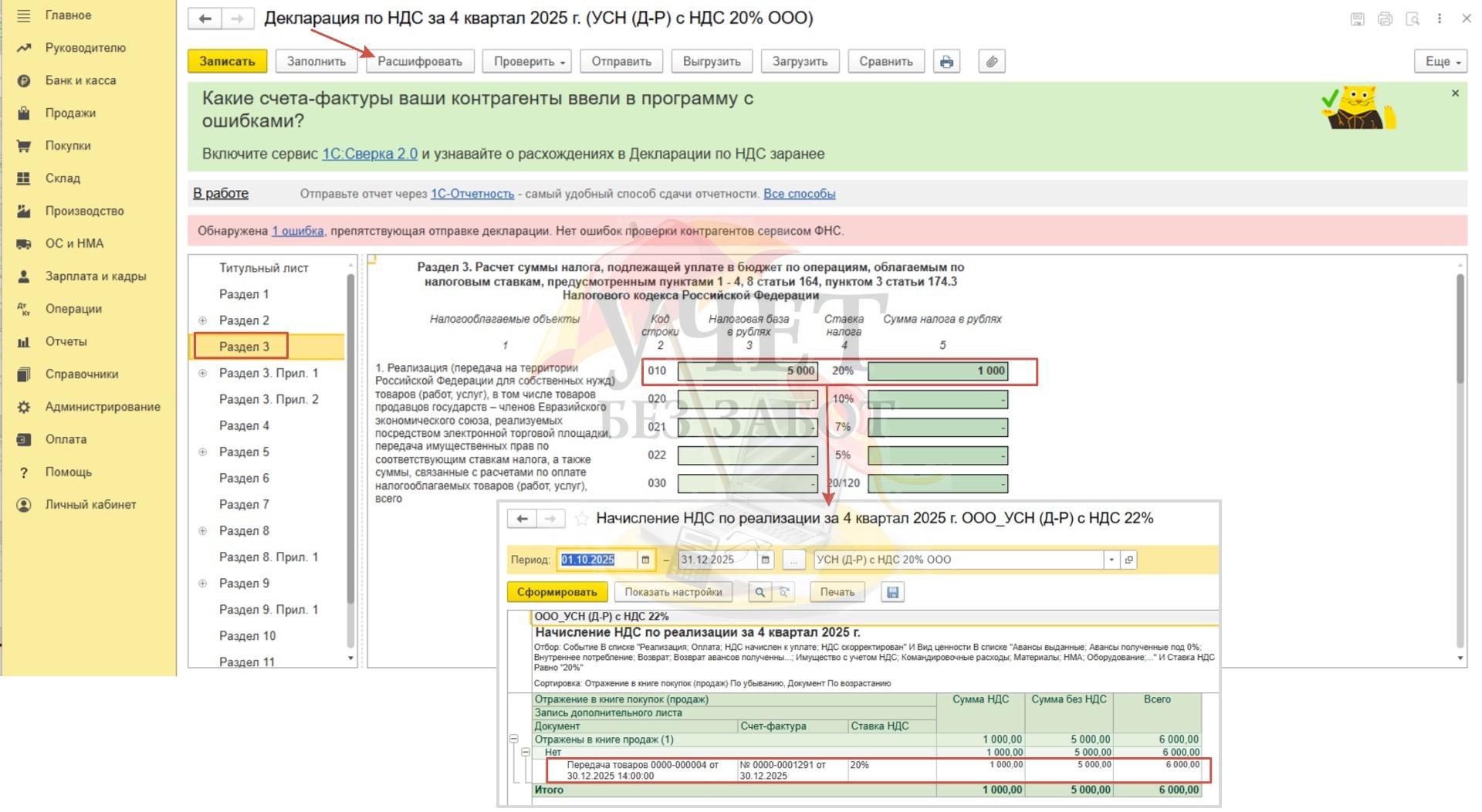Open the 1 ошибка link
This screenshot has height=812, width=1482.
coord(298,231)
